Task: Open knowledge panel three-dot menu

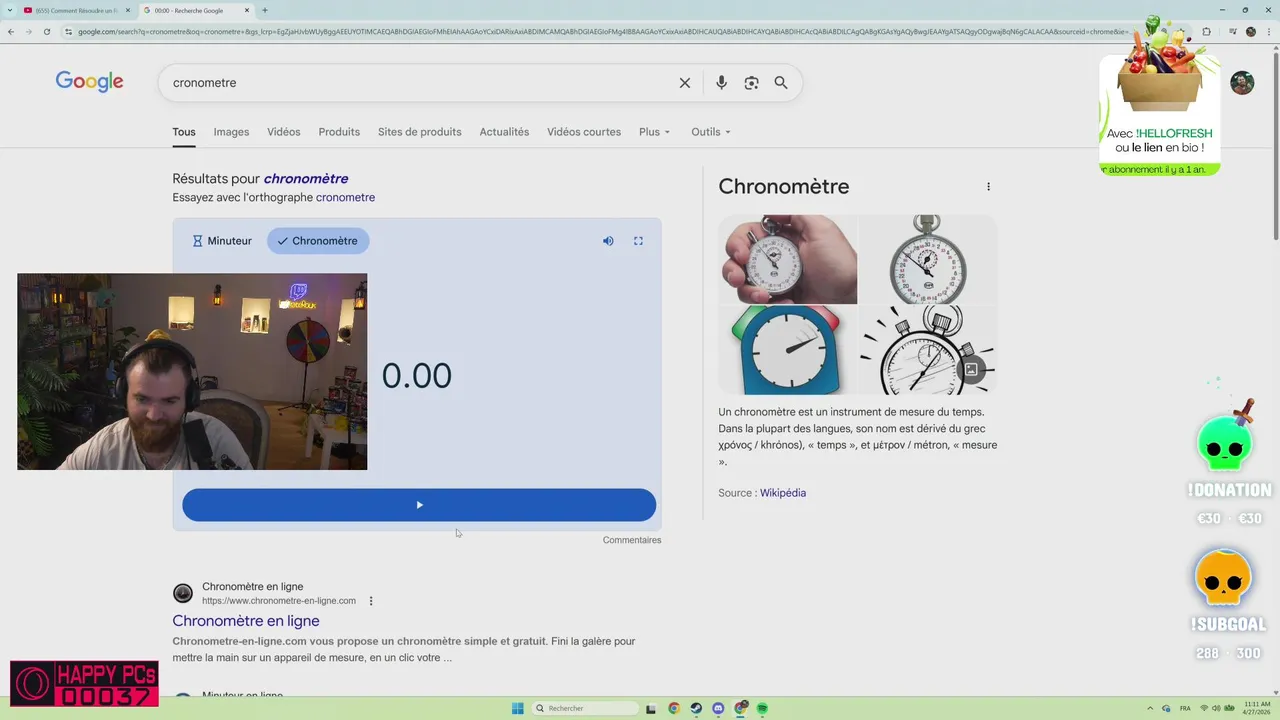Action: click(x=988, y=187)
